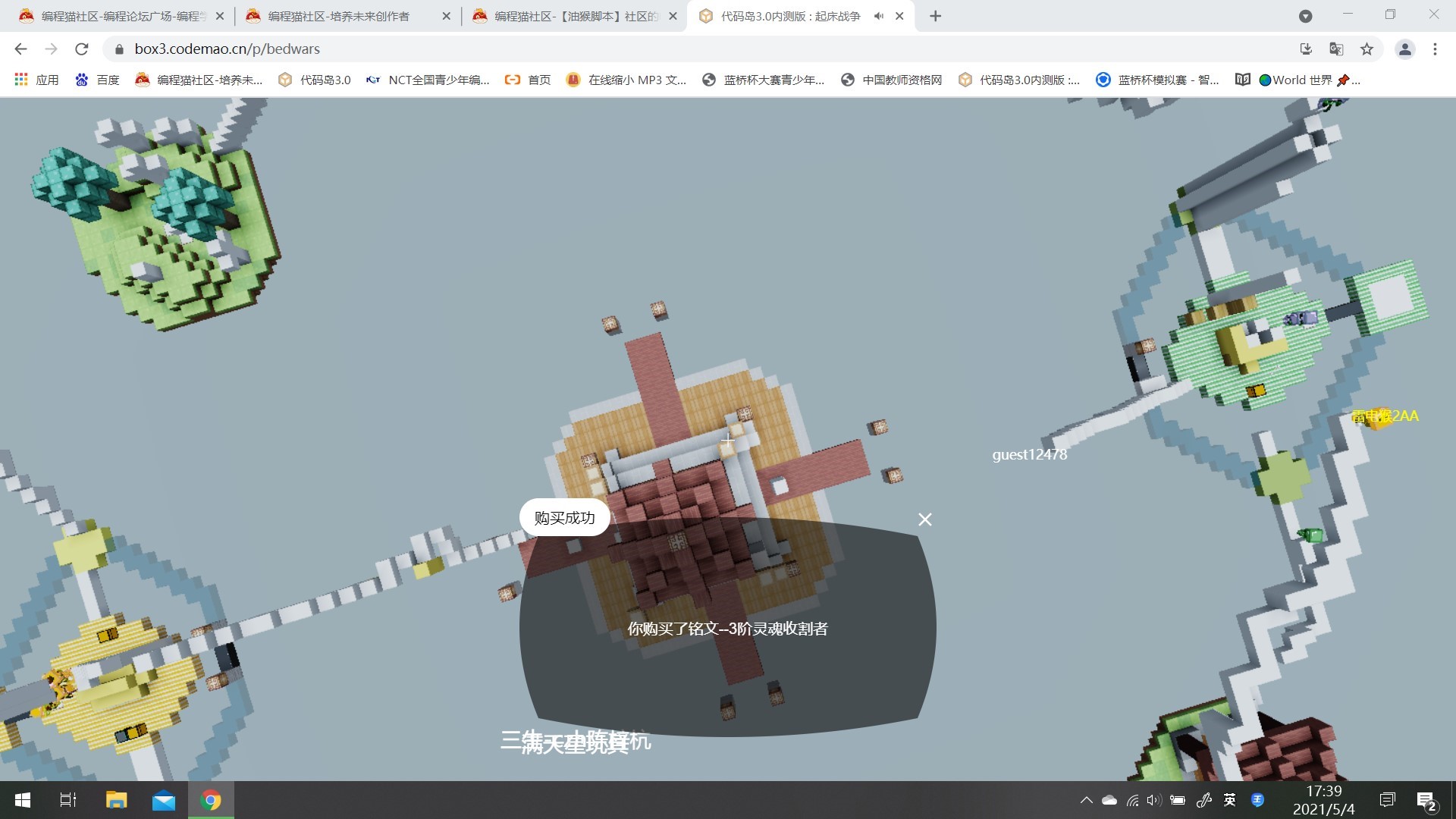Image resolution: width=1456 pixels, height=819 pixels.
Task: Switch to the 编程猫社区-培养未来创作者 tab
Action: click(x=347, y=16)
